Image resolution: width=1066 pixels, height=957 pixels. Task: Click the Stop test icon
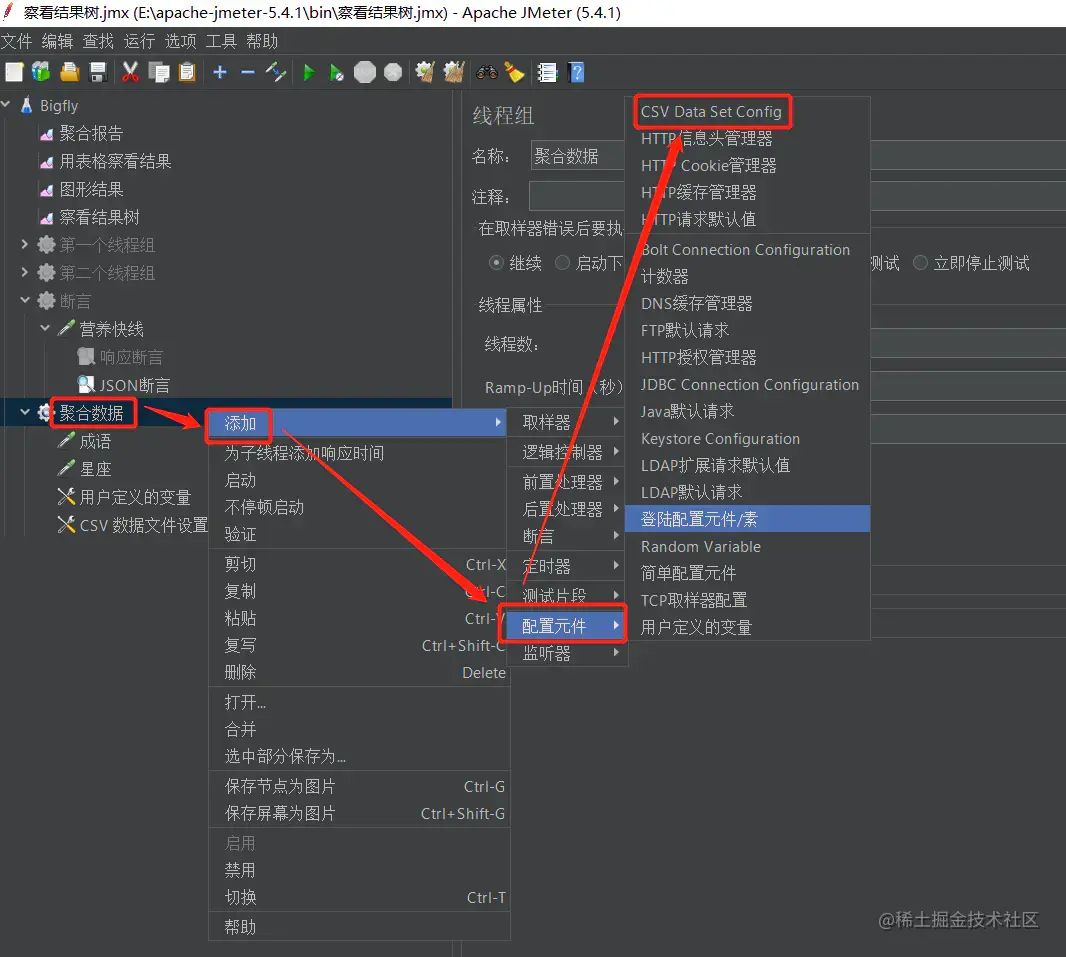pyautogui.click(x=365, y=72)
